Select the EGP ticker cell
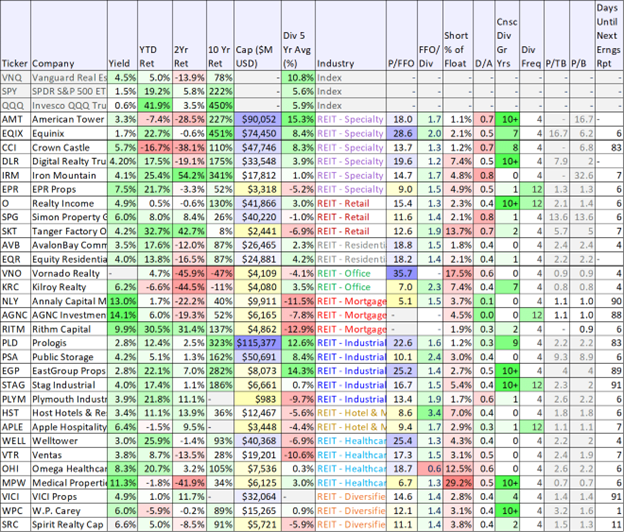624x532 pixels. click(x=15, y=371)
